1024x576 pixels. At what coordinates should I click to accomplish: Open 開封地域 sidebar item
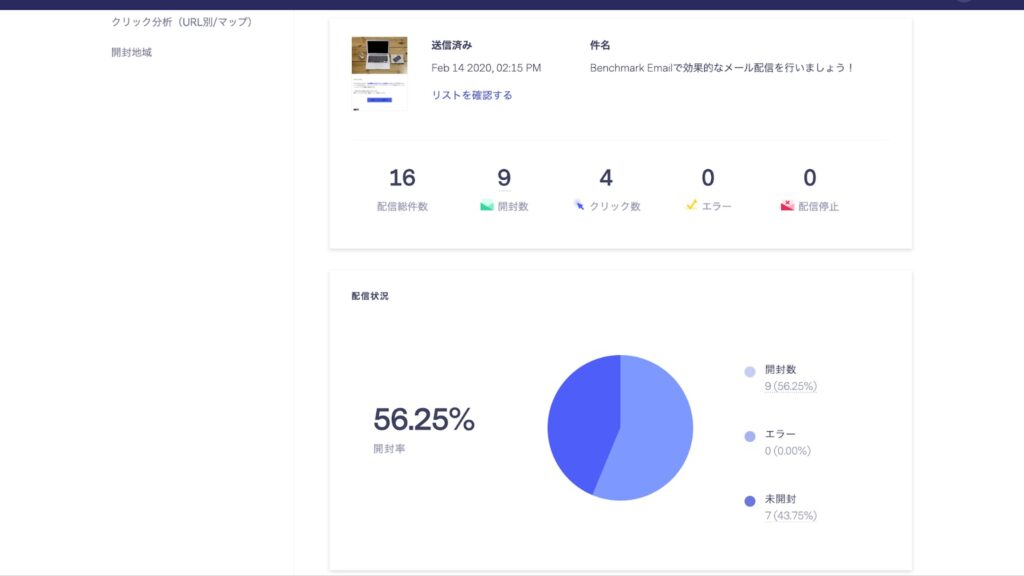[x=131, y=52]
